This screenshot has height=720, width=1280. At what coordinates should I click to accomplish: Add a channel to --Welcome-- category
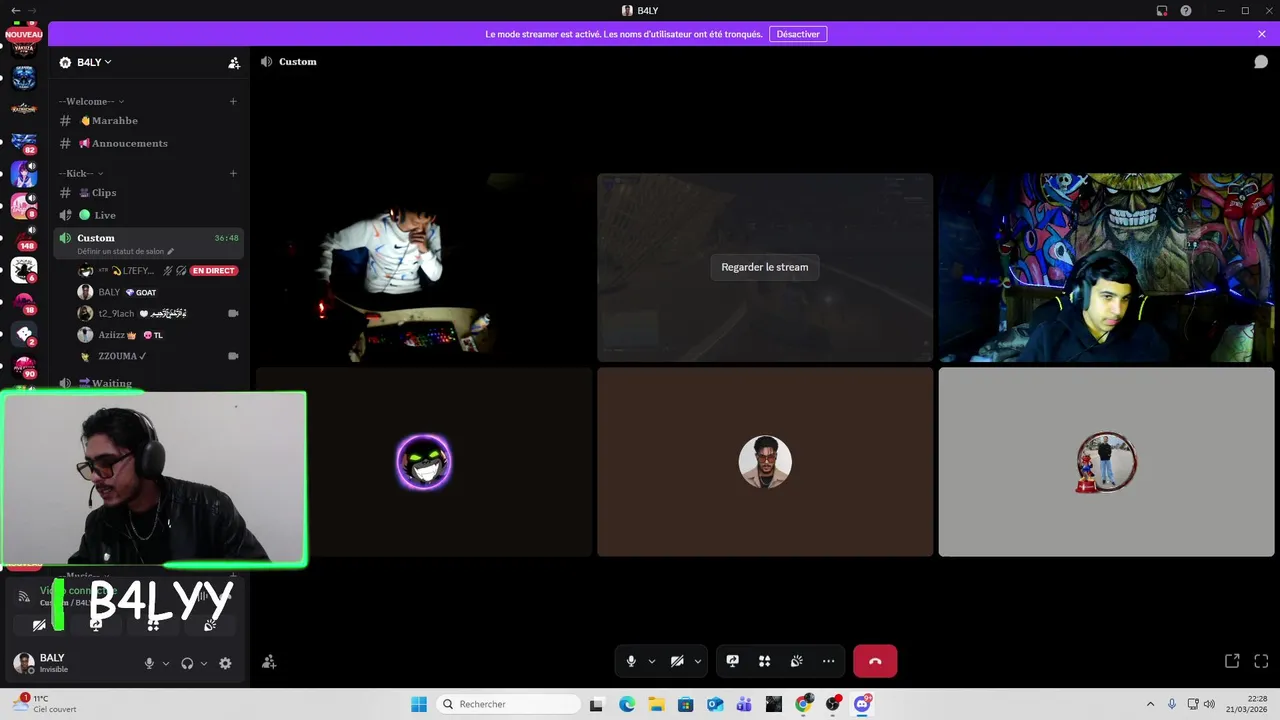(233, 101)
